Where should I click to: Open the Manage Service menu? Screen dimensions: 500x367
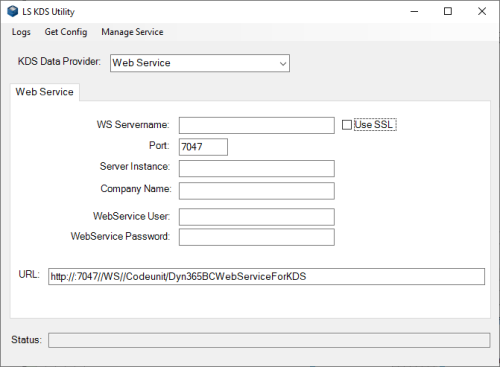coord(132,32)
